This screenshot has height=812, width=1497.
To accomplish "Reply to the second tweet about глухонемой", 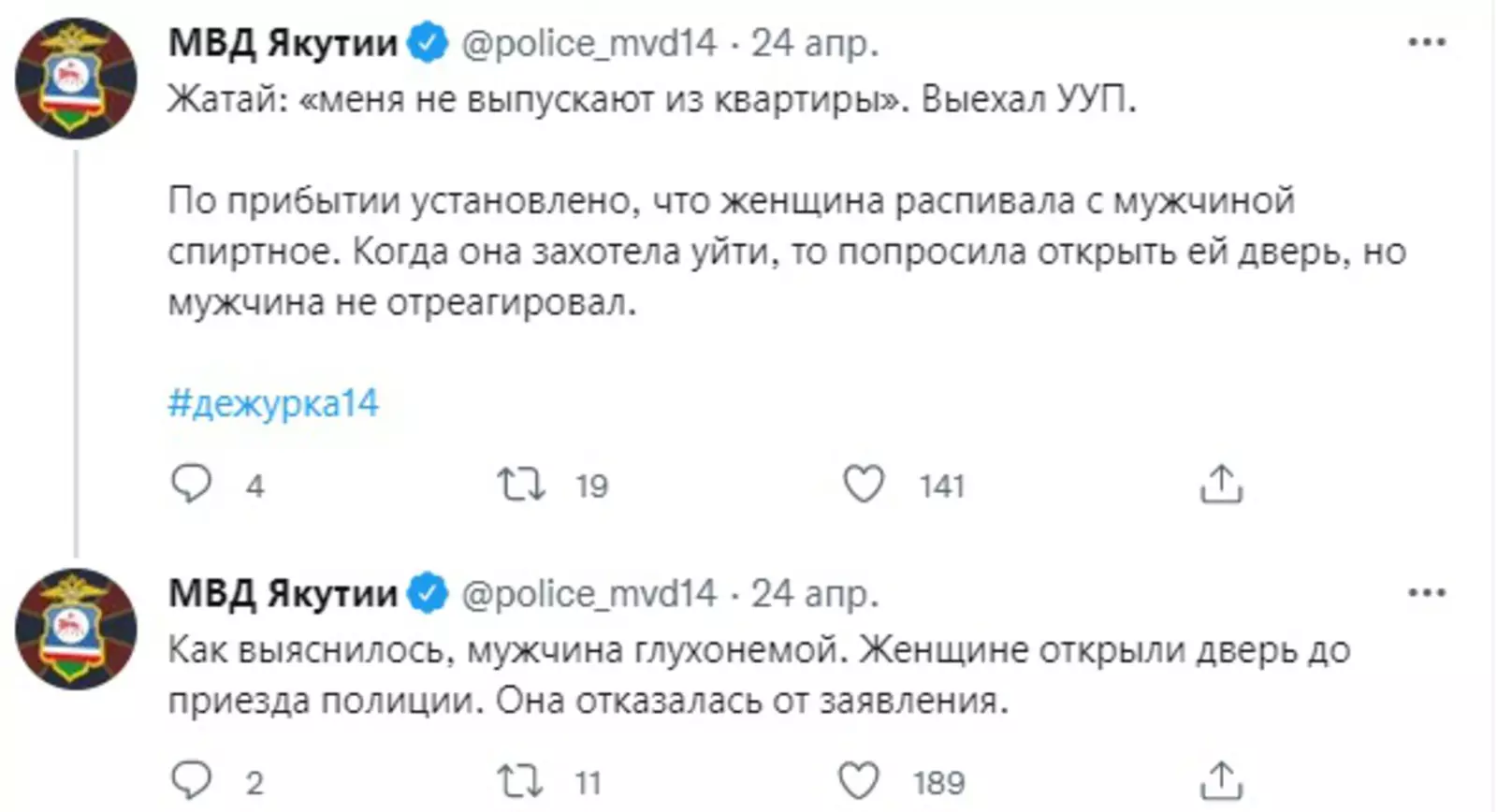I will (x=192, y=780).
